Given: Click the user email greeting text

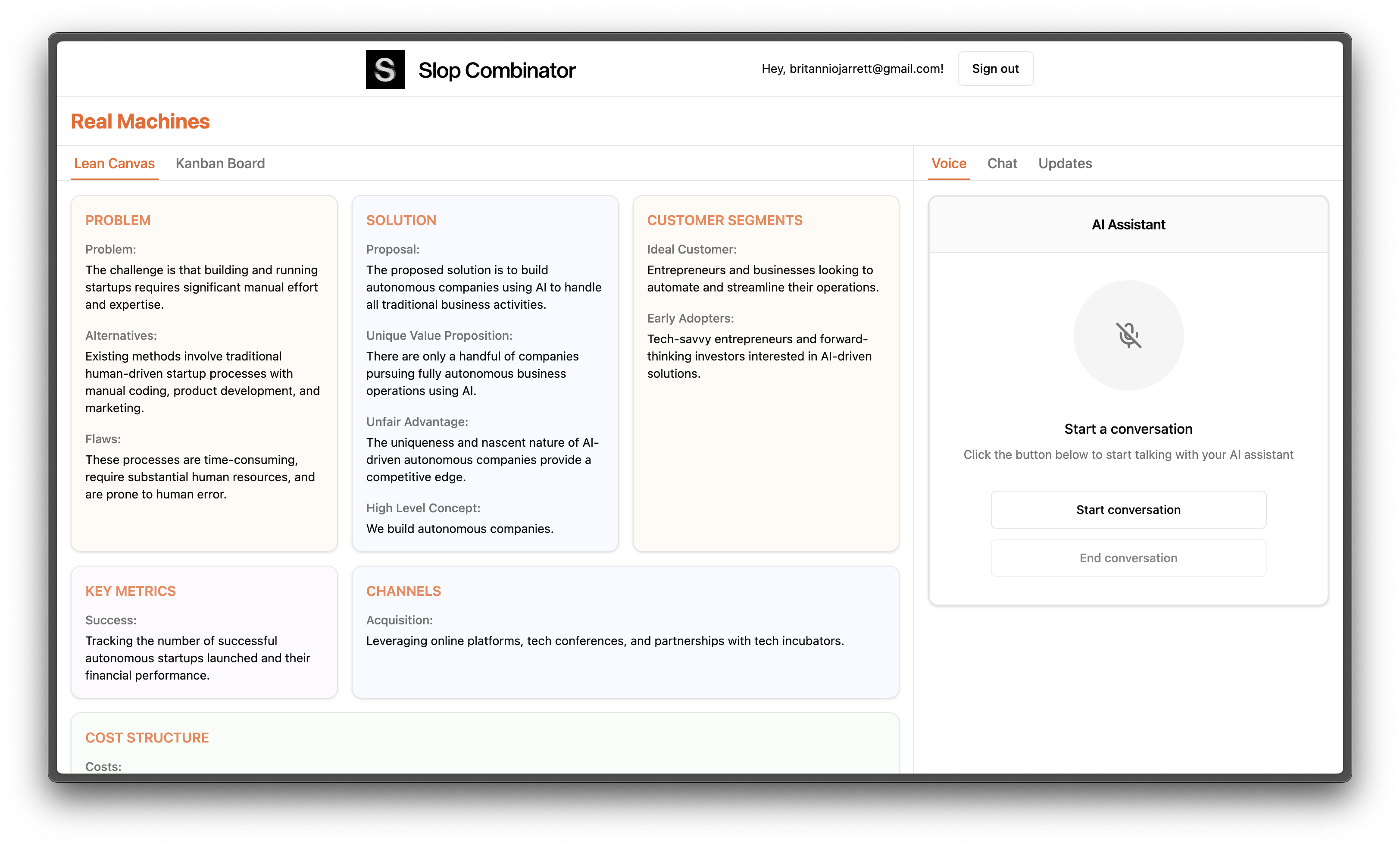Looking at the screenshot, I should [852, 69].
